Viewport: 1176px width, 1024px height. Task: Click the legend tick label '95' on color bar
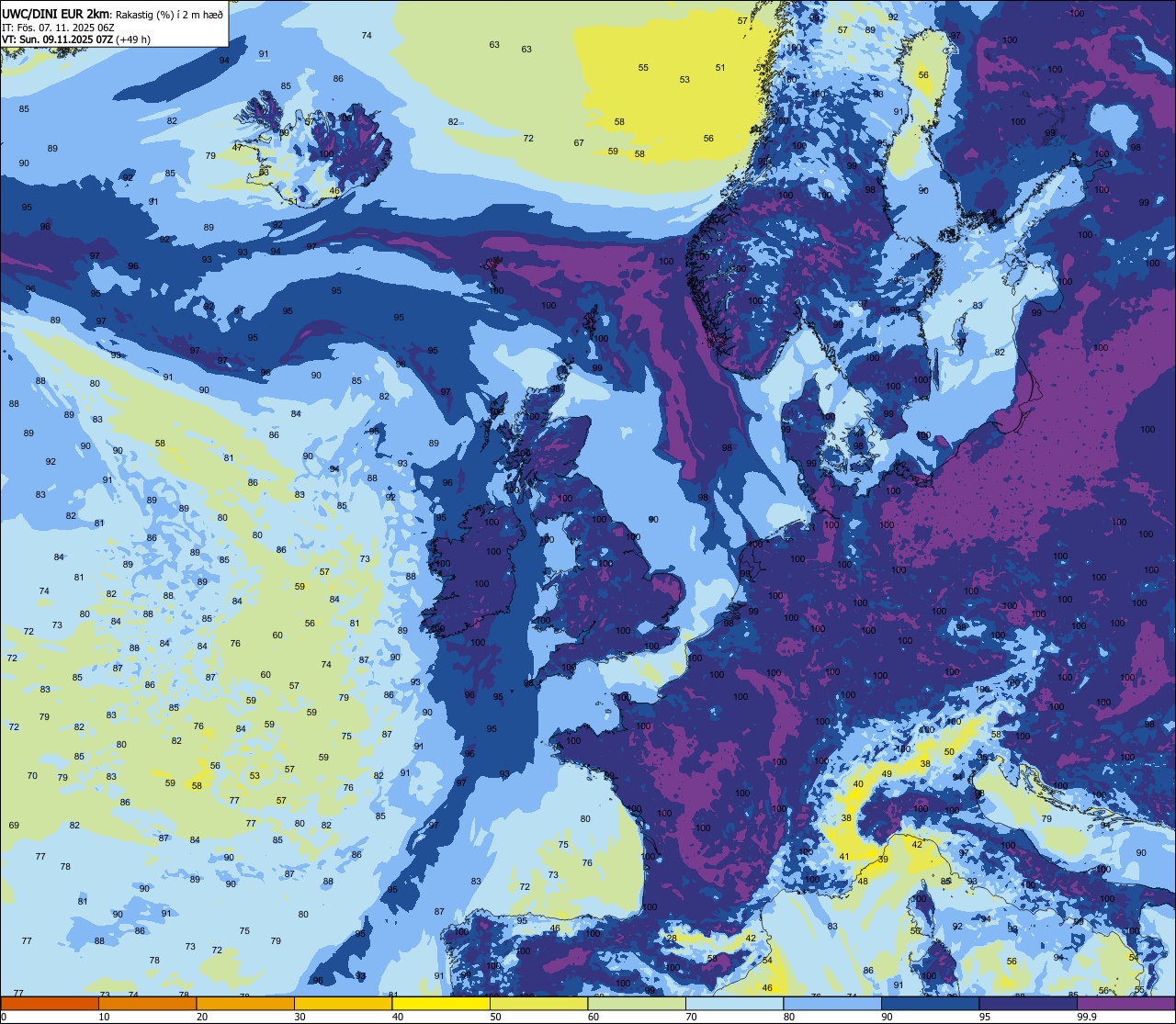tap(985, 1017)
